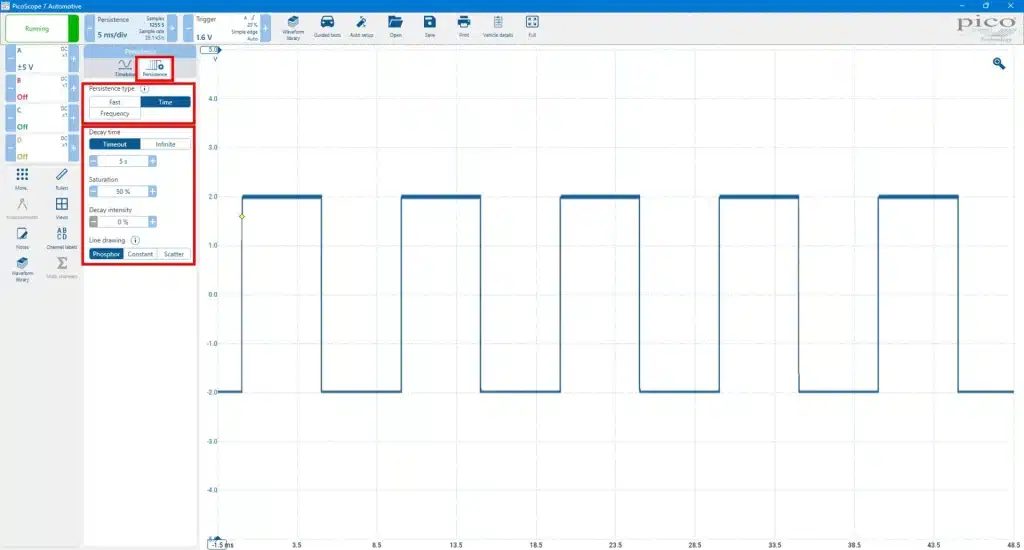The image size is (1024, 550).
Task: Open the Measurements tool
Action: (x=22, y=208)
